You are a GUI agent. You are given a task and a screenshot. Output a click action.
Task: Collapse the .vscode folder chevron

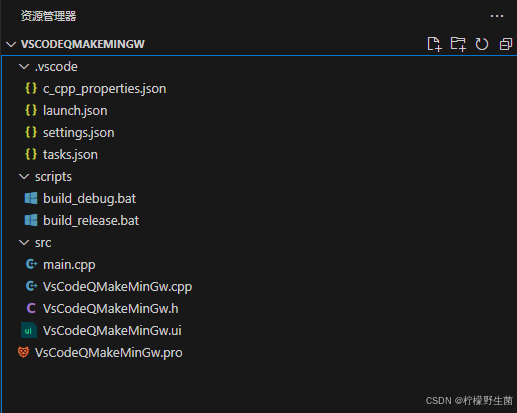(x=24, y=66)
